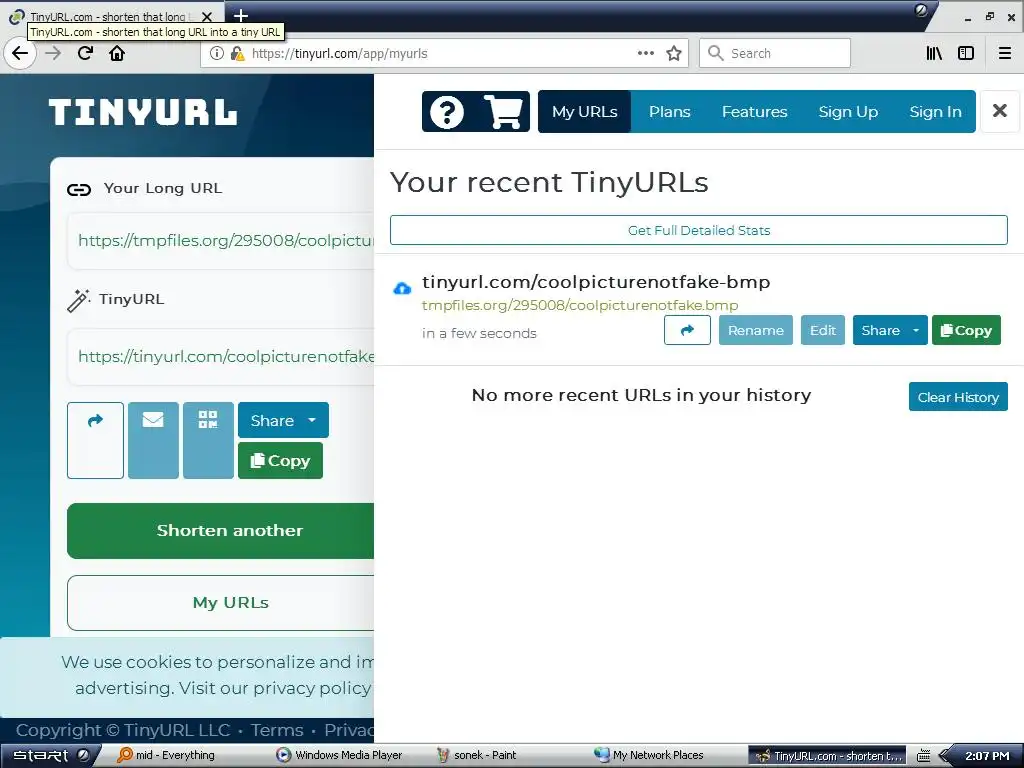Click the Edit button

(823, 330)
